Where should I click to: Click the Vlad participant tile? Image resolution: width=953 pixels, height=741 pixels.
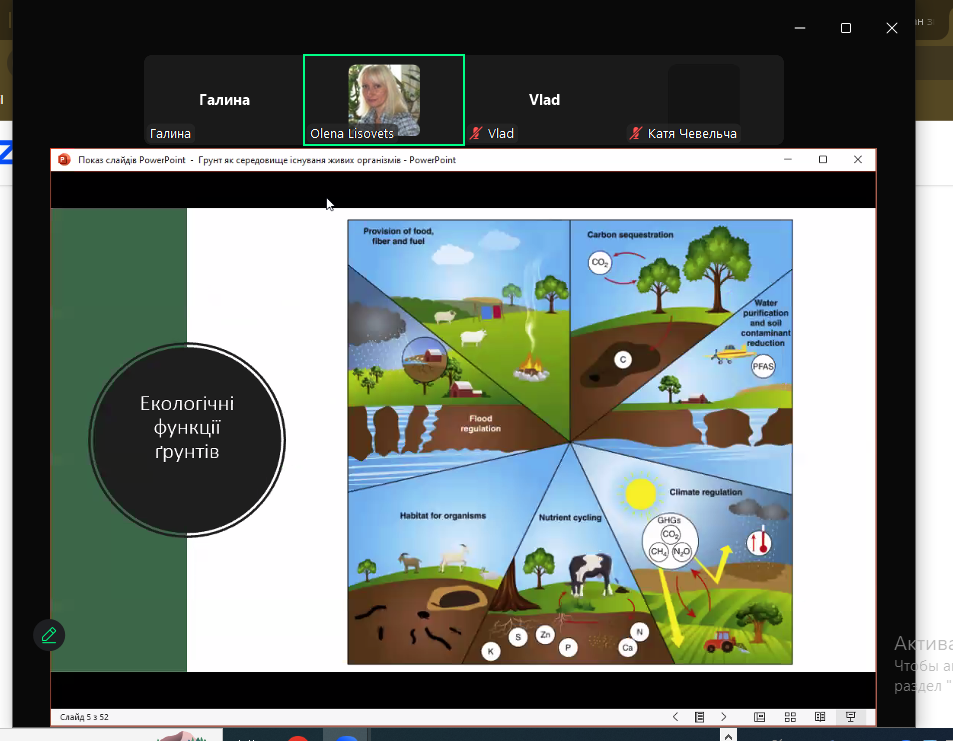544,100
